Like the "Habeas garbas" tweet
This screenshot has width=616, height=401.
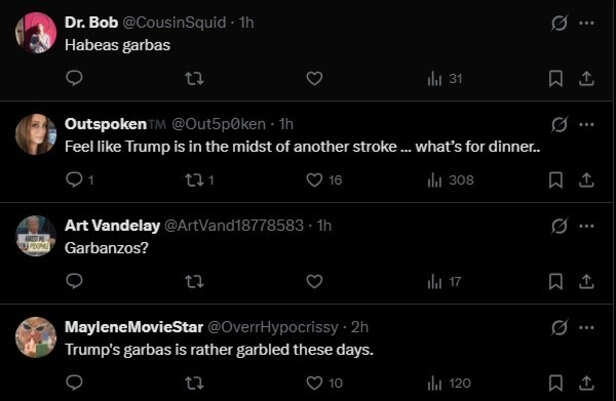(x=314, y=79)
